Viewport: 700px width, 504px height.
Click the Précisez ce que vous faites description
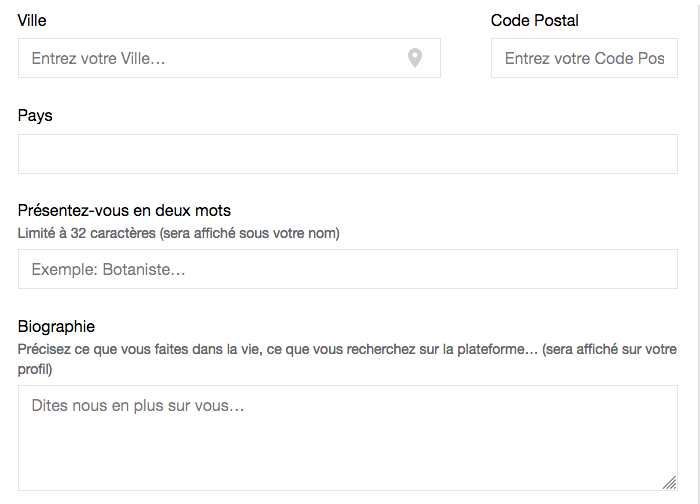[347, 359]
